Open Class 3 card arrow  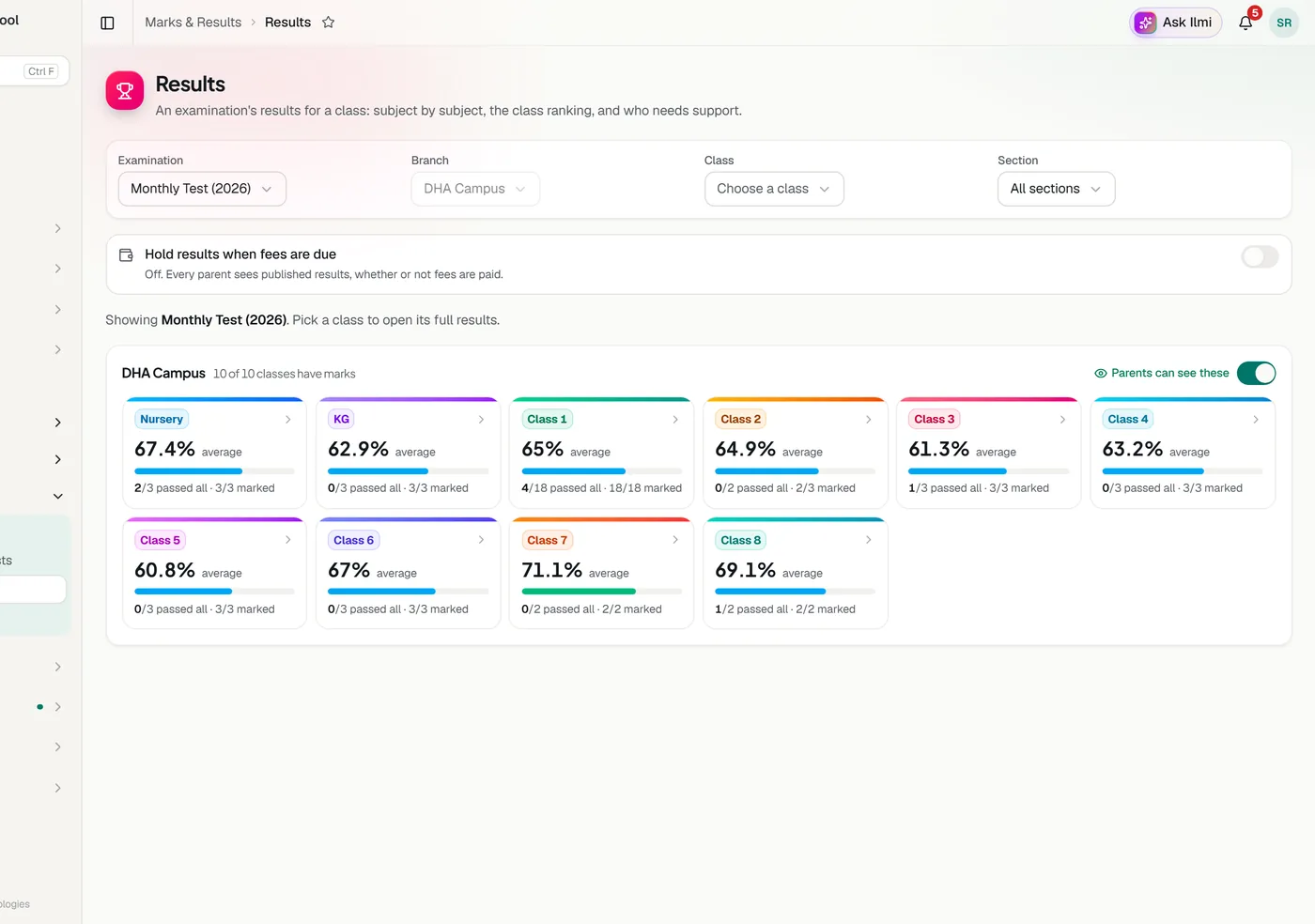click(x=1062, y=420)
